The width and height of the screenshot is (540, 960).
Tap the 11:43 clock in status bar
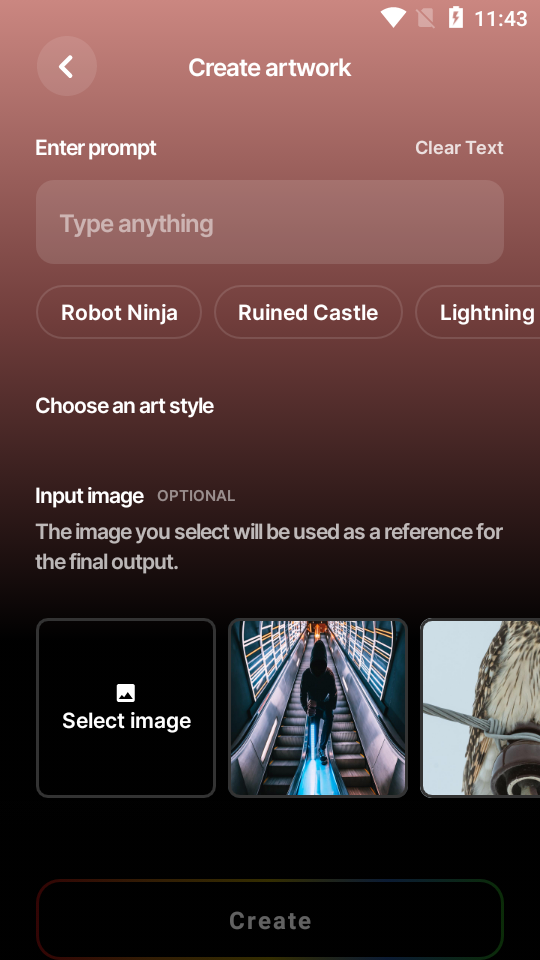click(x=500, y=18)
